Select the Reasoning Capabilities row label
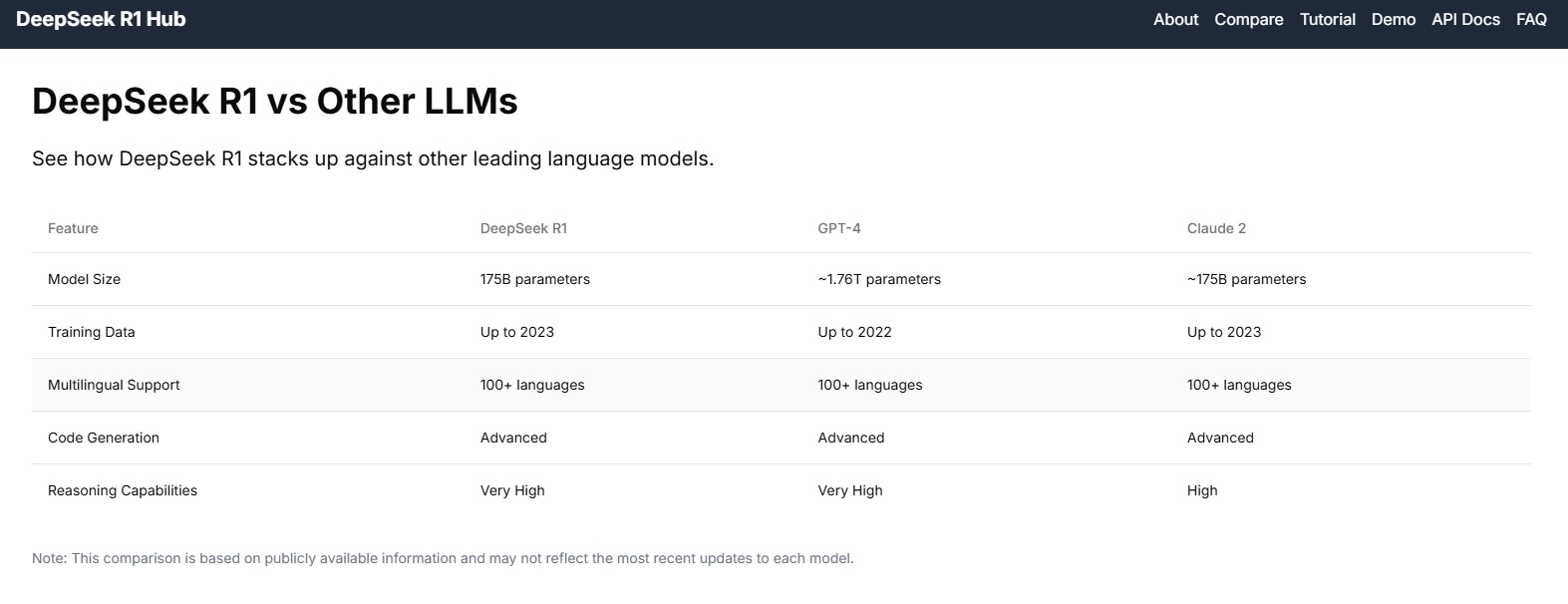The height and width of the screenshot is (604, 1568). pyautogui.click(x=123, y=490)
